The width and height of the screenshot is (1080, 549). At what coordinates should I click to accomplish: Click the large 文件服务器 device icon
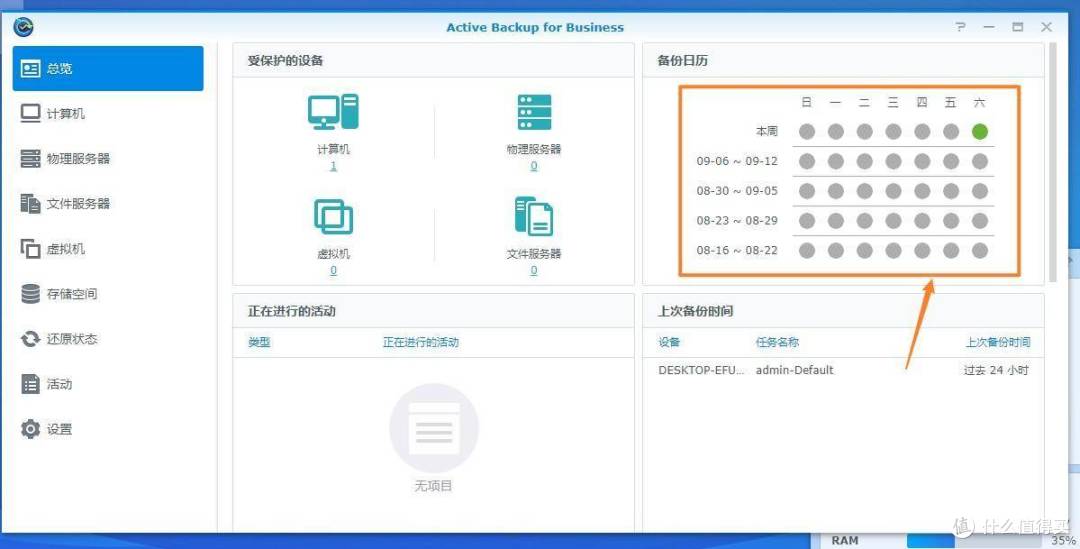coord(534,216)
